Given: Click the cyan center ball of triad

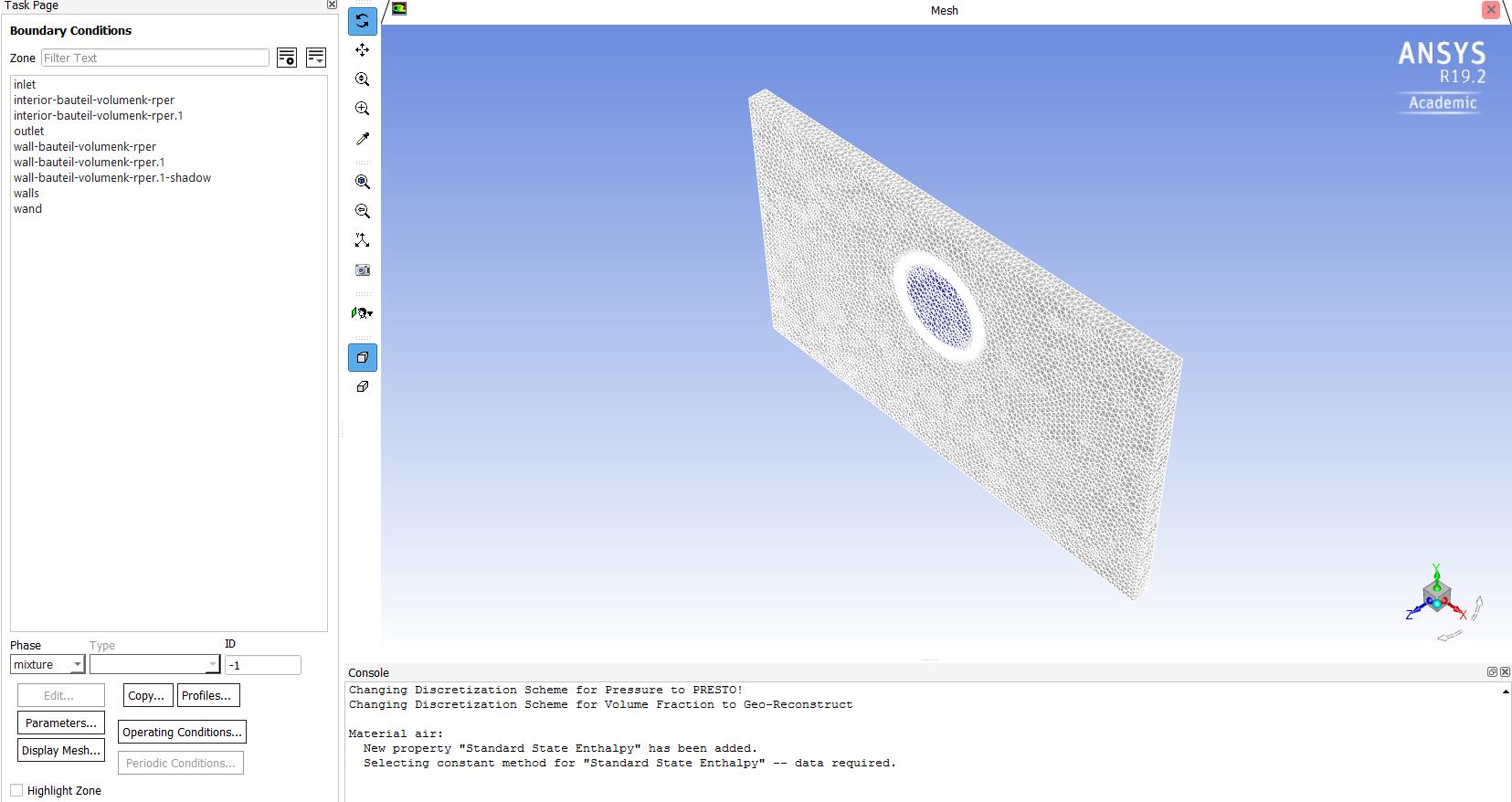Looking at the screenshot, I should 1437,603.
